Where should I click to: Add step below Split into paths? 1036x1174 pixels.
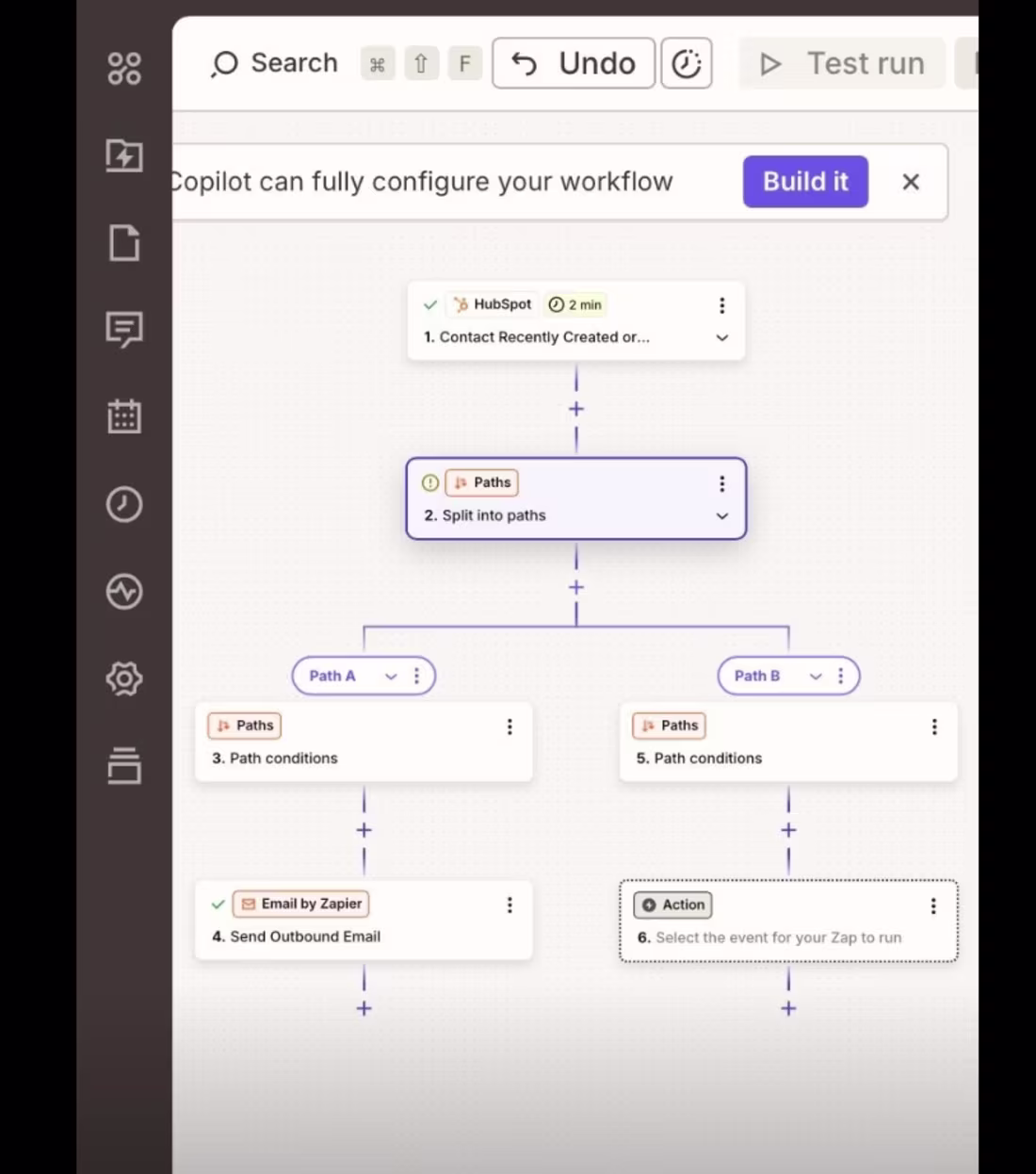point(576,587)
